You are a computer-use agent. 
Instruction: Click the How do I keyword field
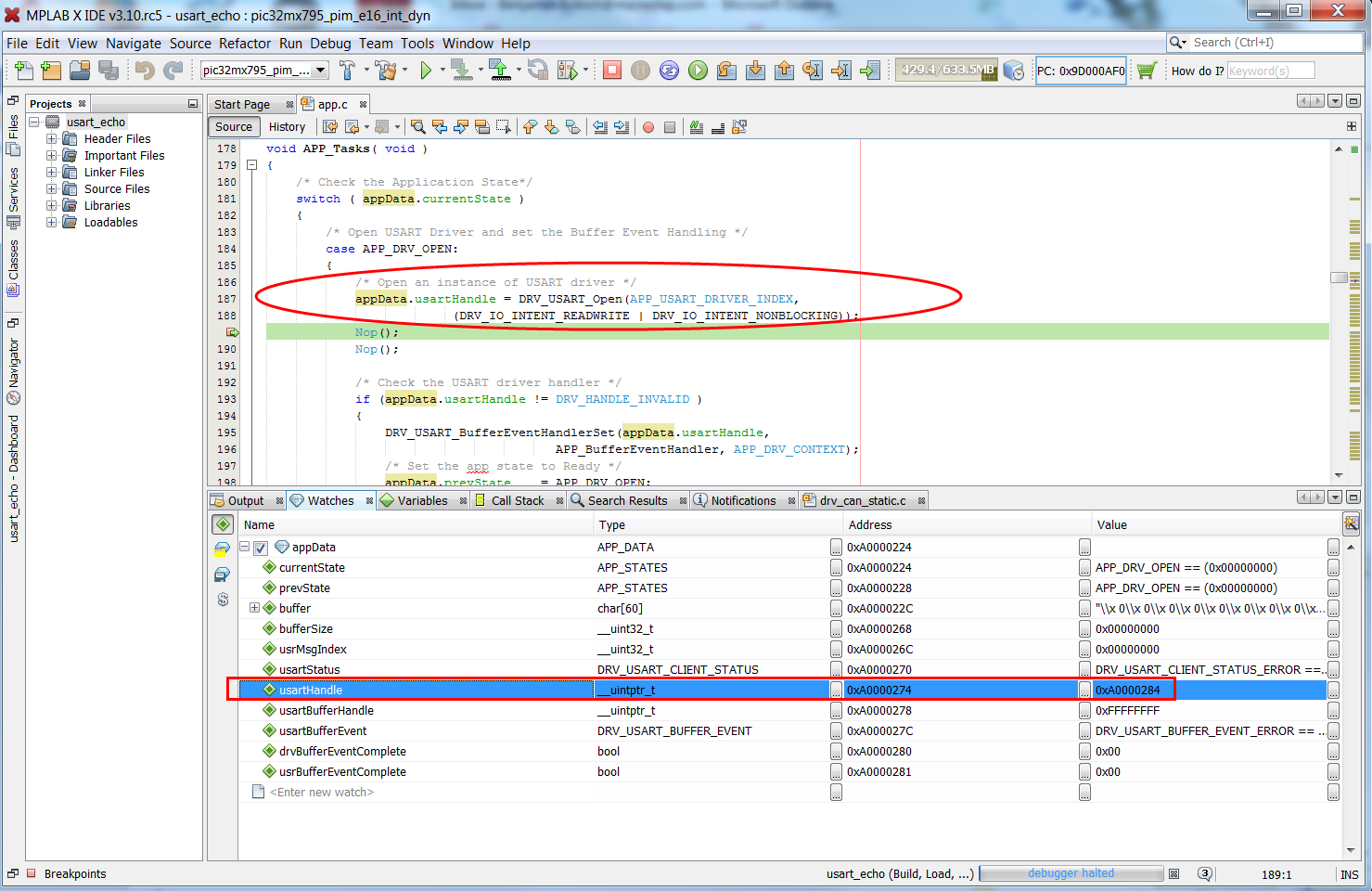(x=1270, y=71)
